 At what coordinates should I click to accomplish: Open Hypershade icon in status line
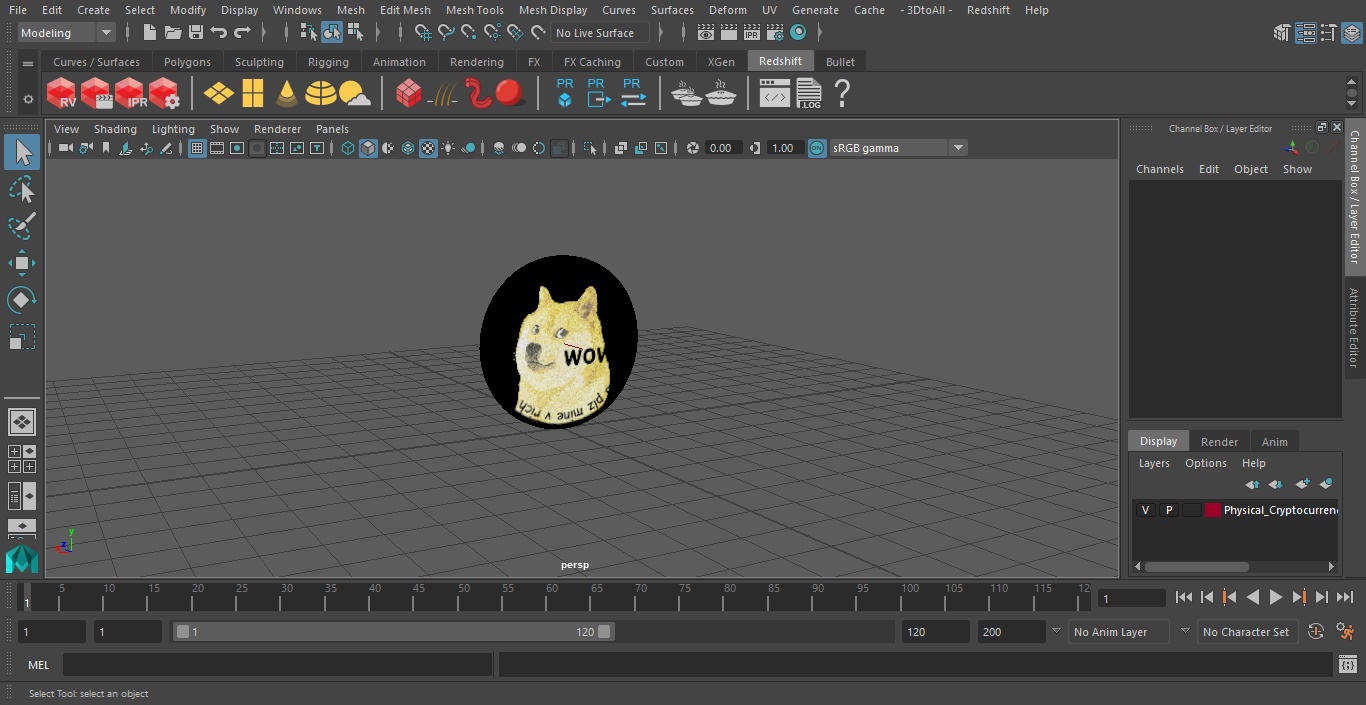click(798, 33)
